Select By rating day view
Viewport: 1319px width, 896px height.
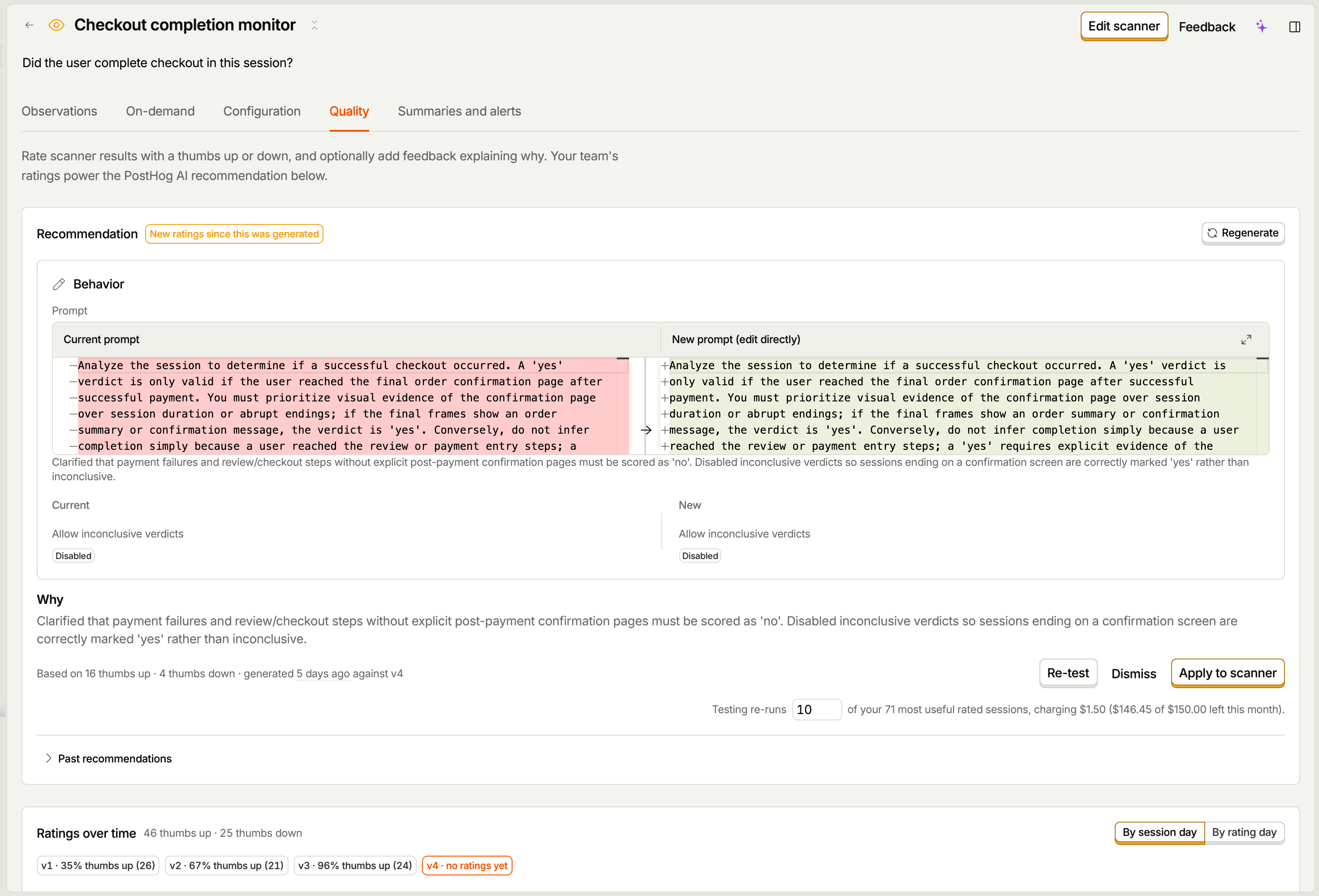[x=1244, y=832]
